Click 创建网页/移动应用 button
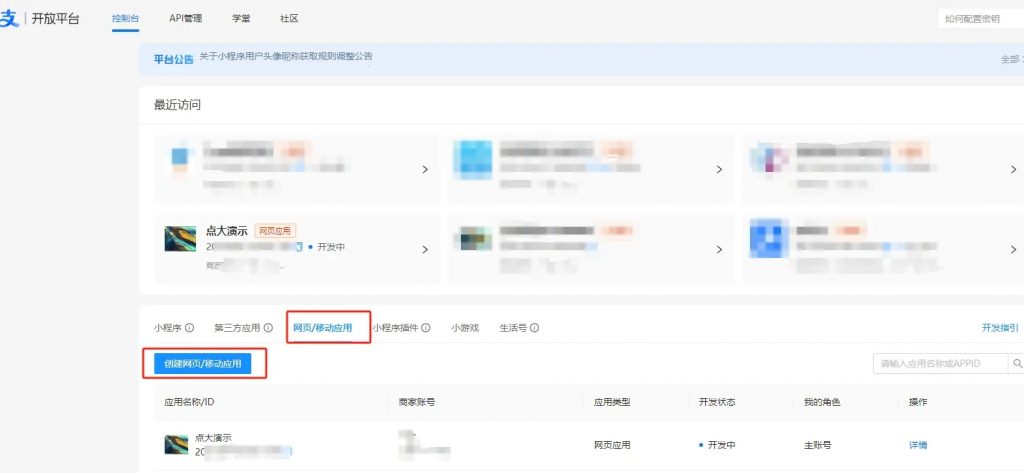 202,364
